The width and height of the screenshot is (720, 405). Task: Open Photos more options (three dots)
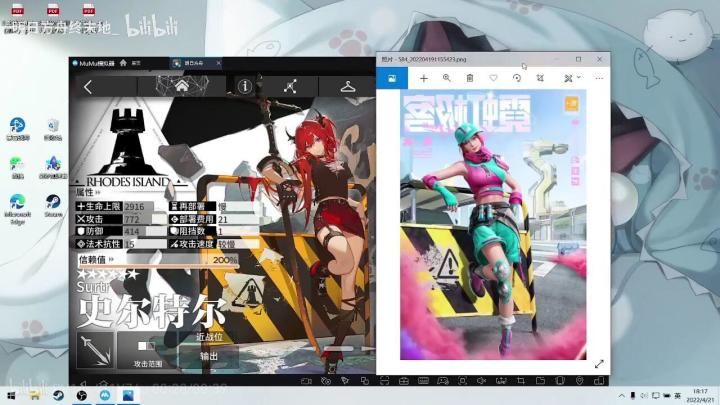pos(599,78)
